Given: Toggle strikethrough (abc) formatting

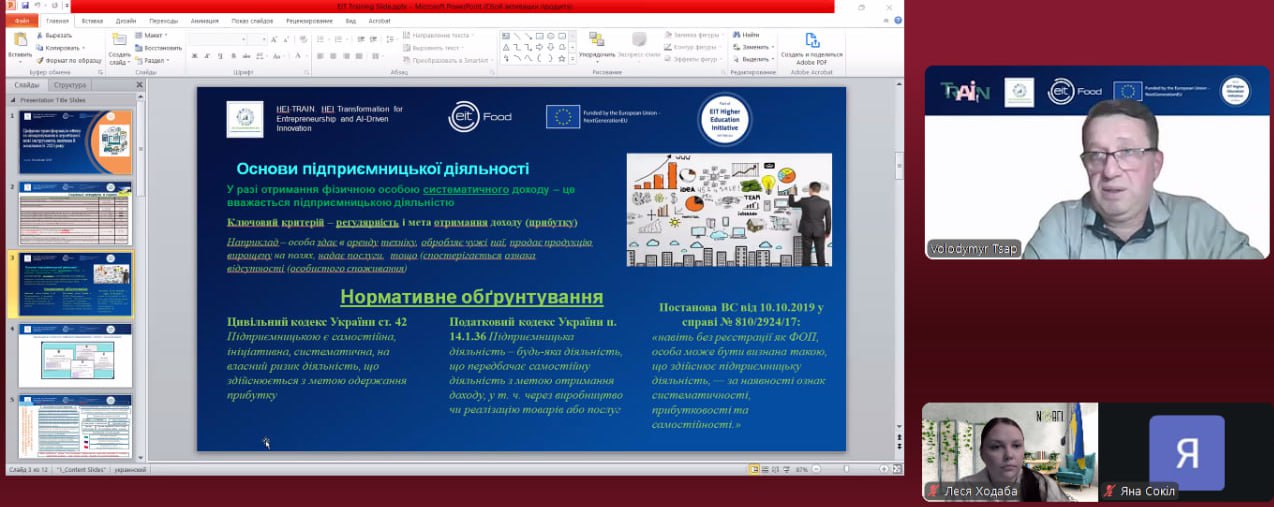Looking at the screenshot, I should point(246,56).
